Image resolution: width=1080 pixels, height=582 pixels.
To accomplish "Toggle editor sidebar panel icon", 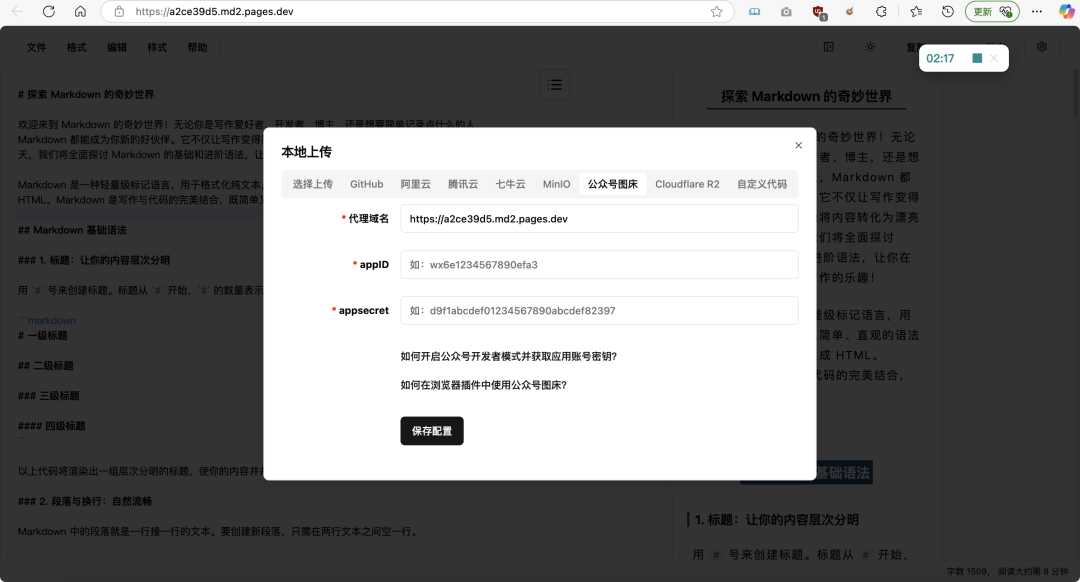I will (x=829, y=47).
